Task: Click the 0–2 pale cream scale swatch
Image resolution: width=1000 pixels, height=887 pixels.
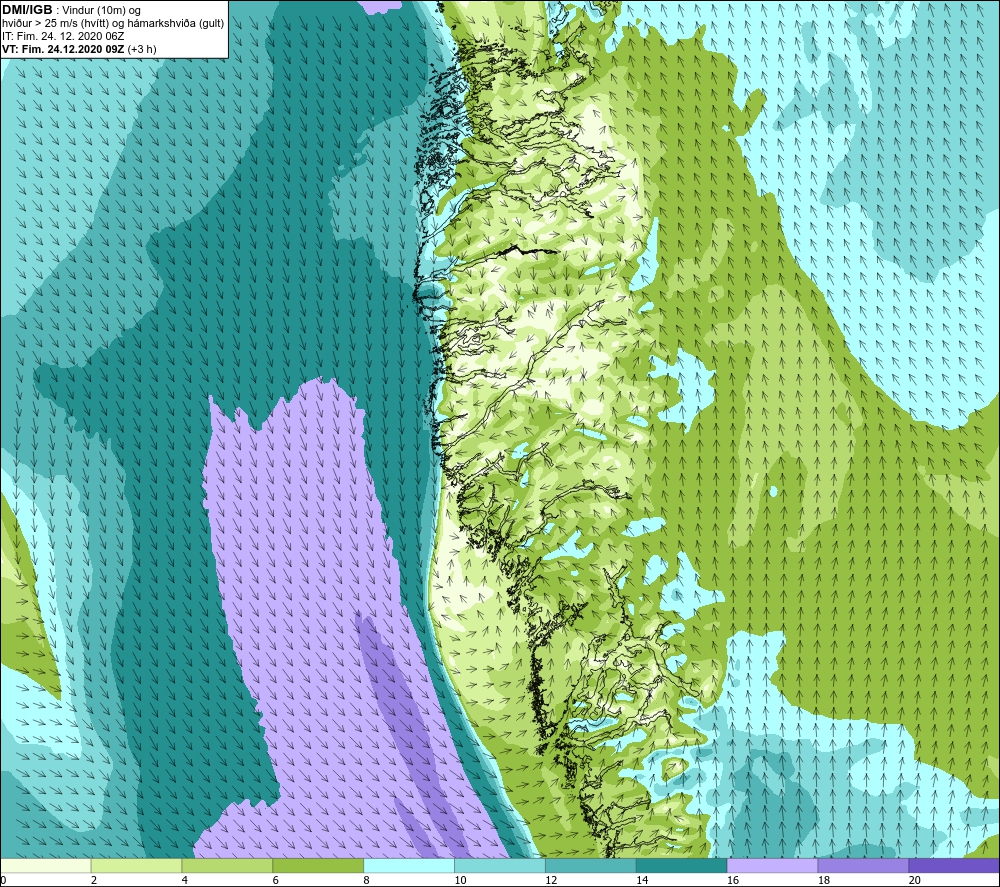Action: point(46,865)
